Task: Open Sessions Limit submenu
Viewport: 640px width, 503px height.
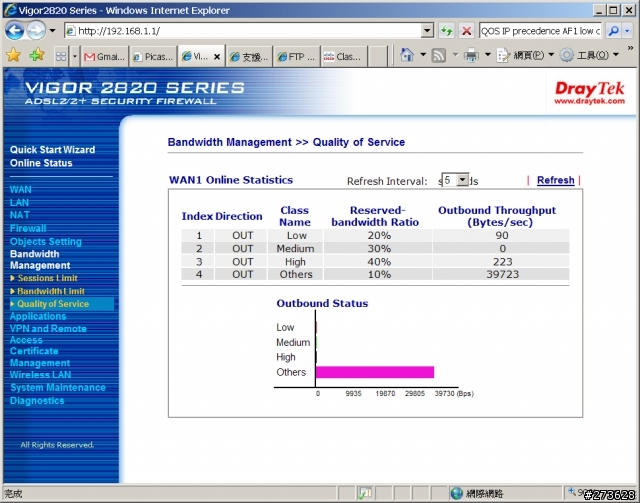Action: [47, 278]
